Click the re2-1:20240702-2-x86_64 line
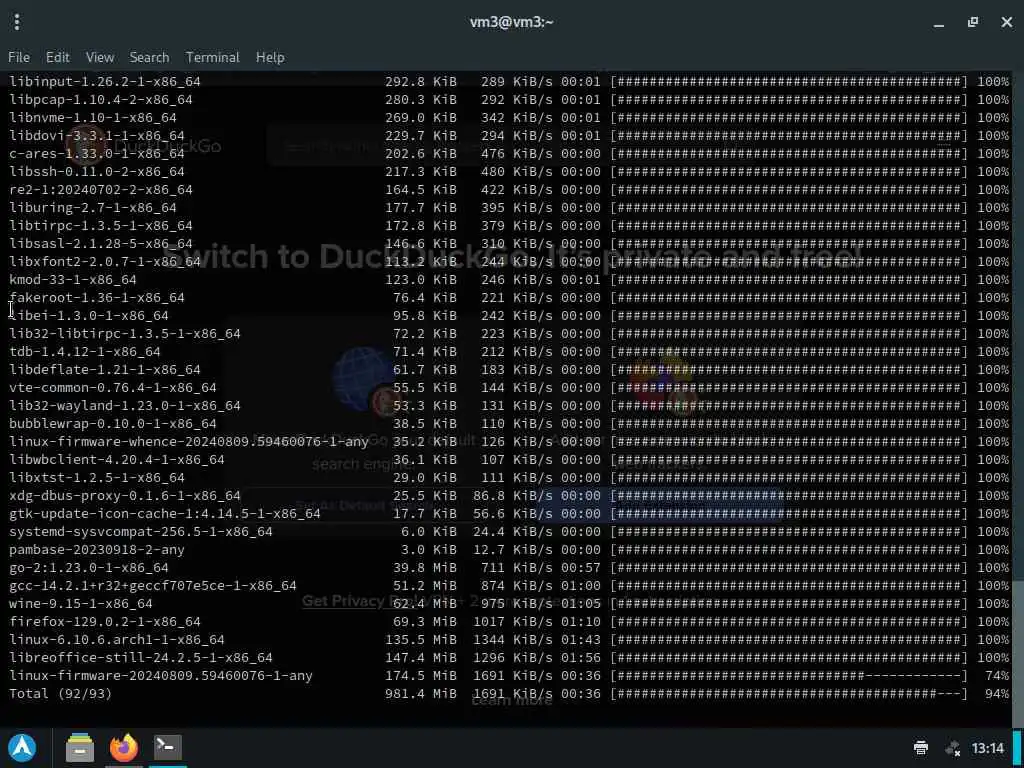 click(509, 190)
